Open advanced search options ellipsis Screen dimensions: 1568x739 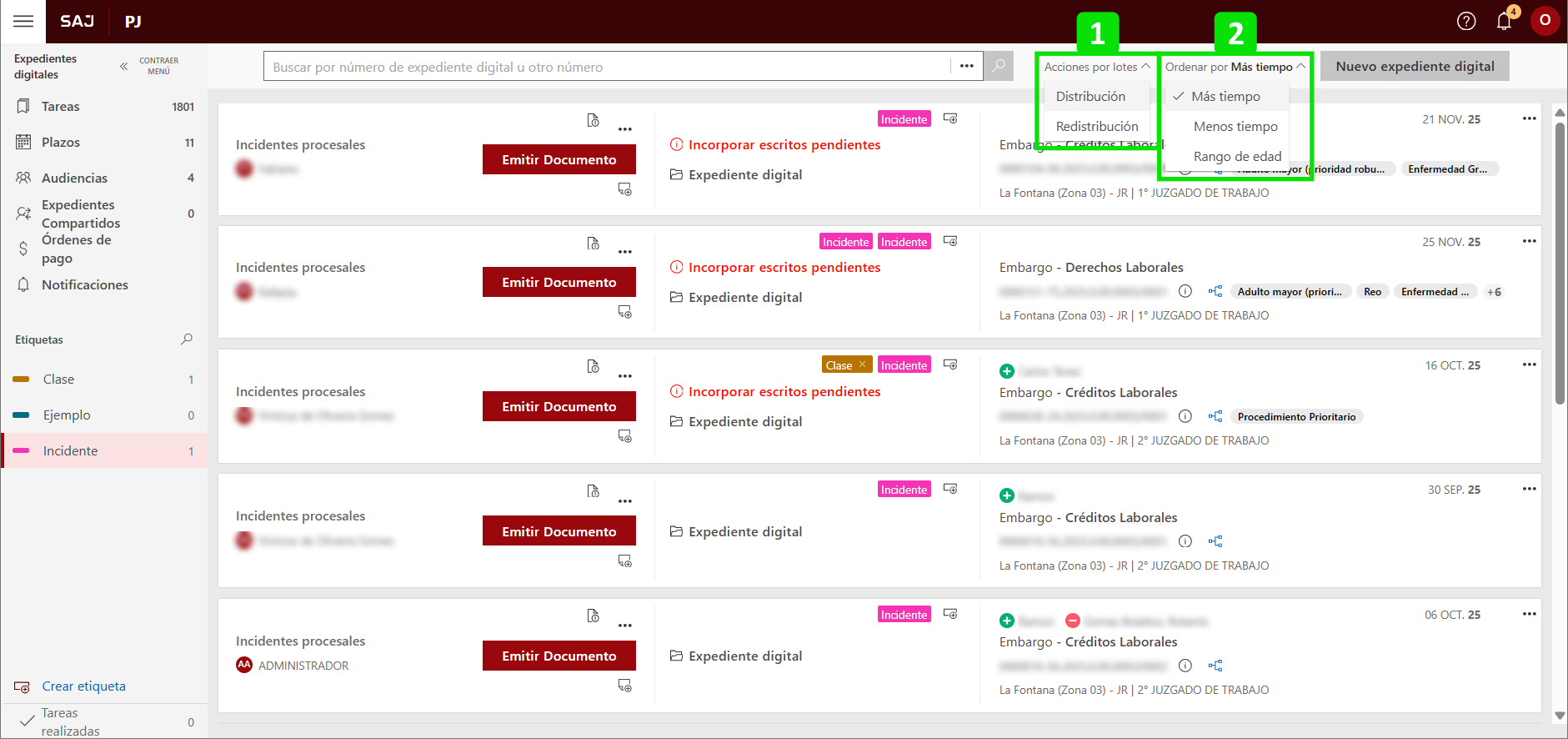click(967, 66)
